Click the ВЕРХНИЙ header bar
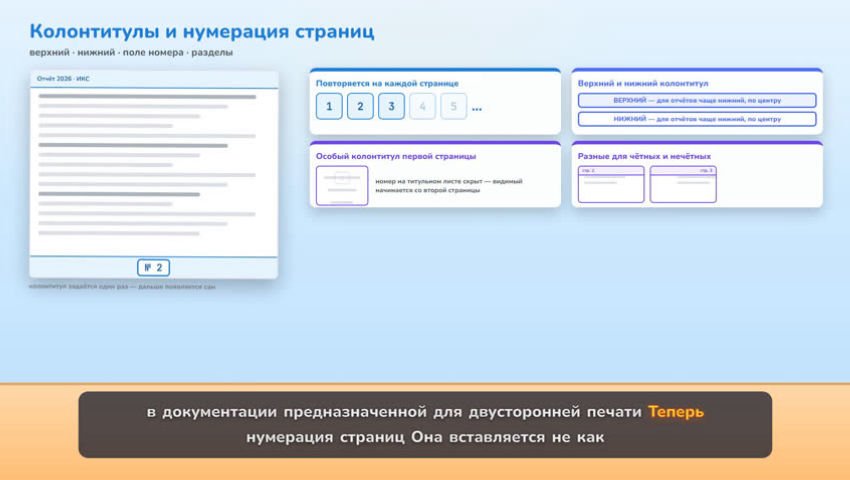 tap(697, 100)
